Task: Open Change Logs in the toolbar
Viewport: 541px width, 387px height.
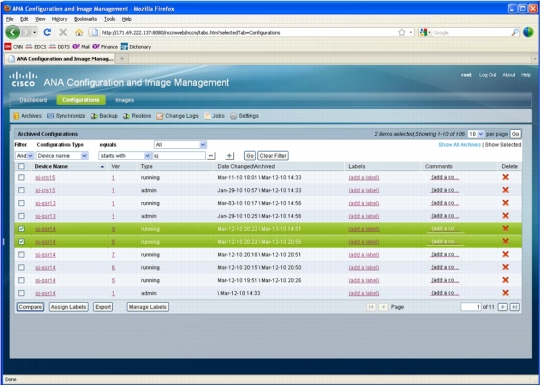Action: 177,116
